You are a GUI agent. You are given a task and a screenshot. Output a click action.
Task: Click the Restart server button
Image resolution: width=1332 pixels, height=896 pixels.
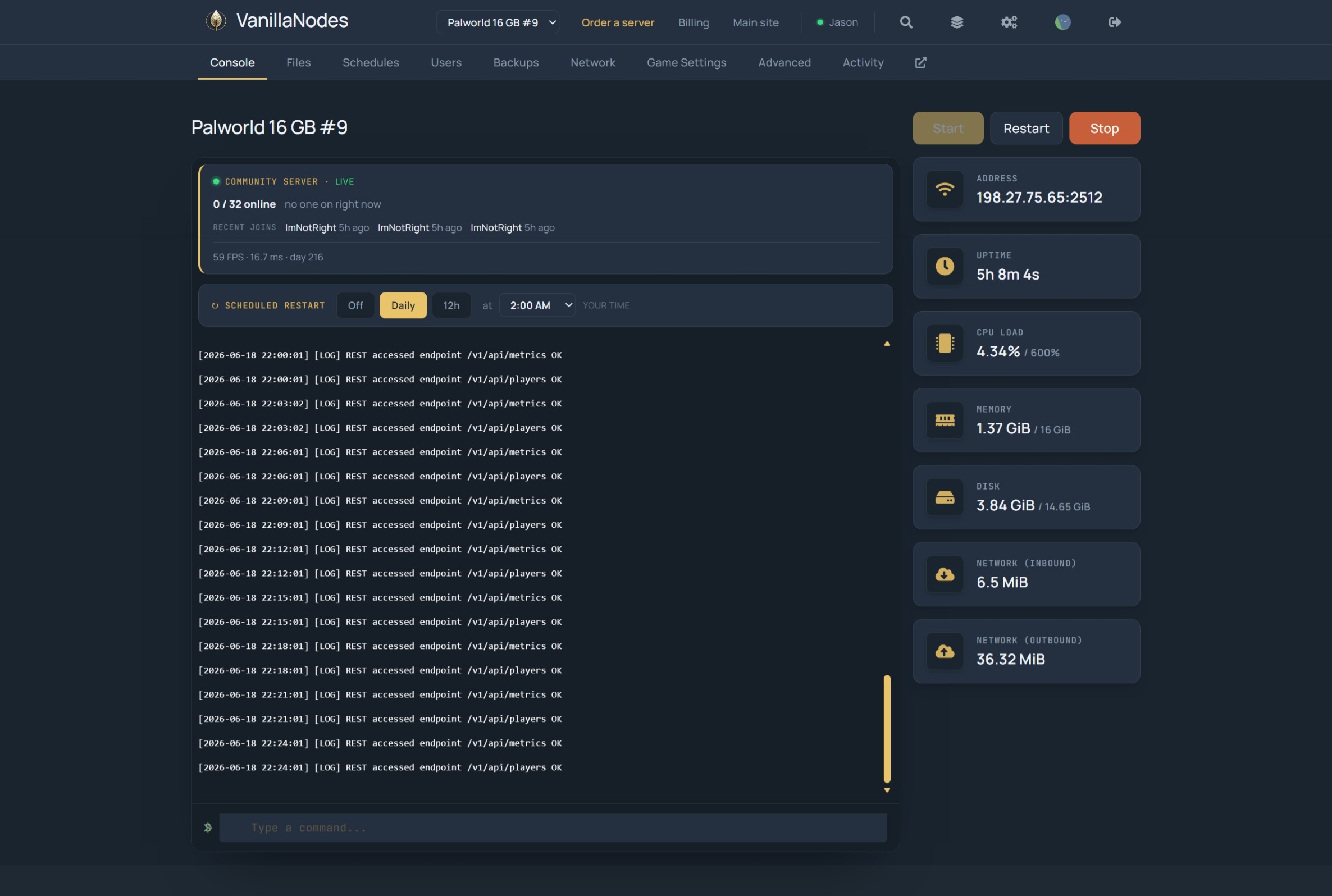pyautogui.click(x=1026, y=128)
